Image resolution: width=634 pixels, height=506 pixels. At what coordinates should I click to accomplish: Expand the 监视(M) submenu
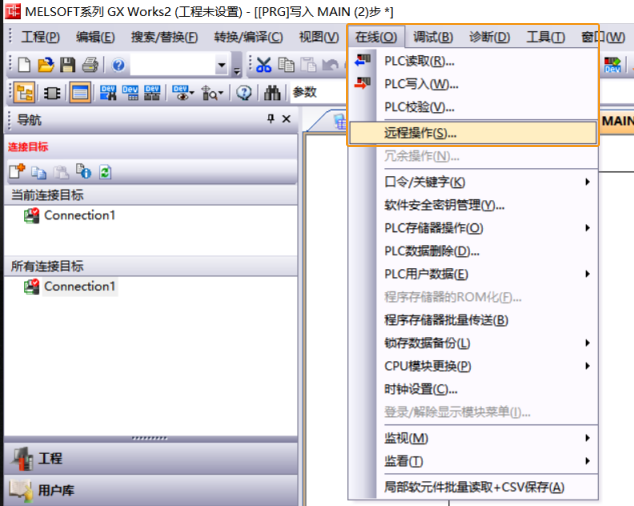tap(473, 438)
